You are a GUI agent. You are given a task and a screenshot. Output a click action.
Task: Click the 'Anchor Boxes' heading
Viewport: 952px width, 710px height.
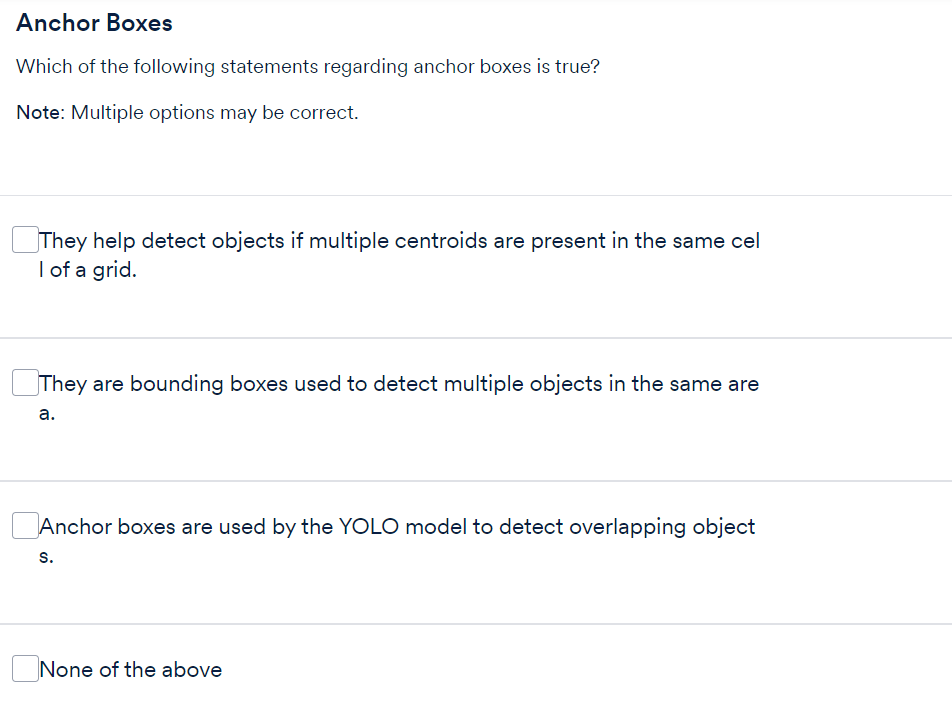[93, 22]
